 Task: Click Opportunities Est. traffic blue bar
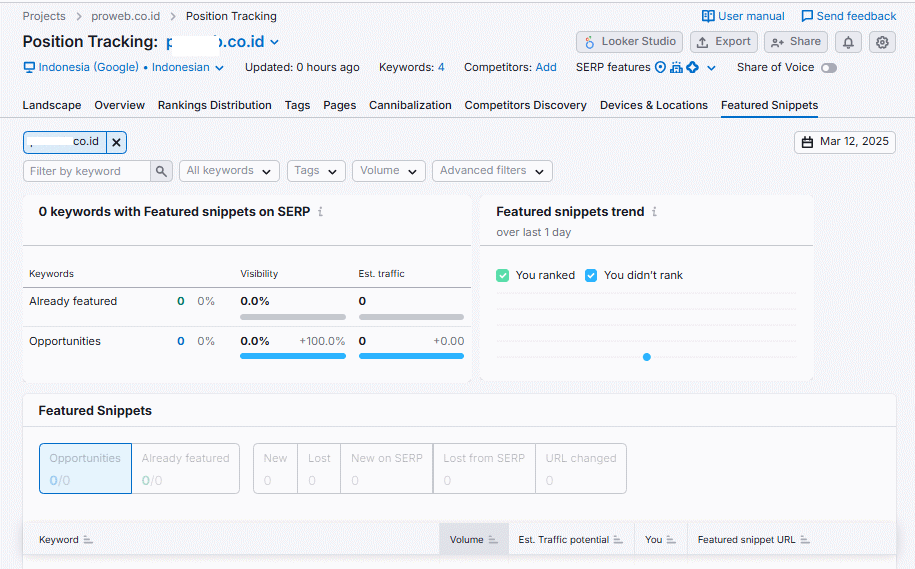[411, 356]
